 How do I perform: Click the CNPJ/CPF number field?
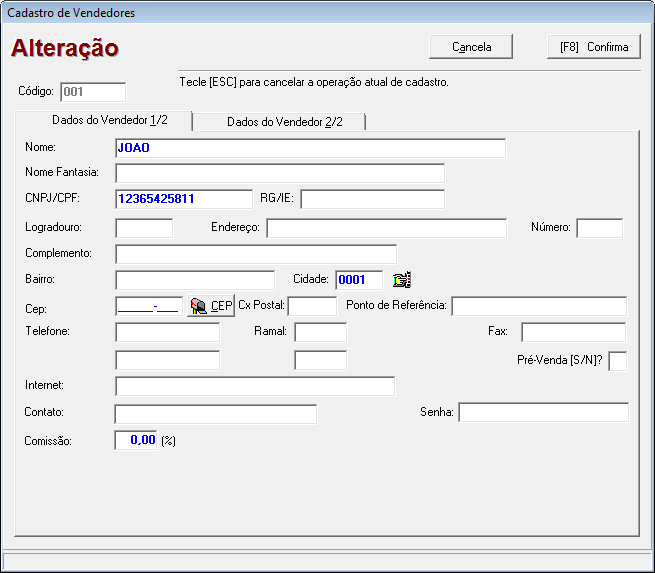(183, 199)
